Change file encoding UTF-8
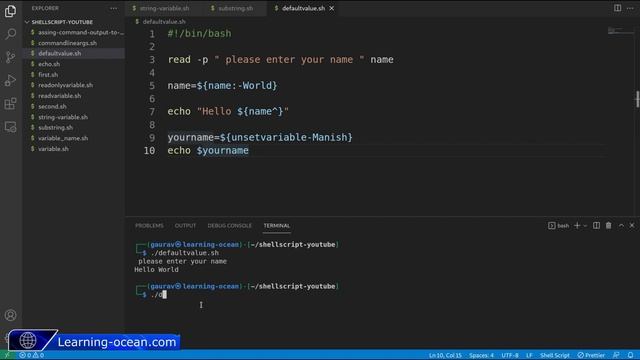The height and width of the screenshot is (360, 640). click(x=510, y=355)
